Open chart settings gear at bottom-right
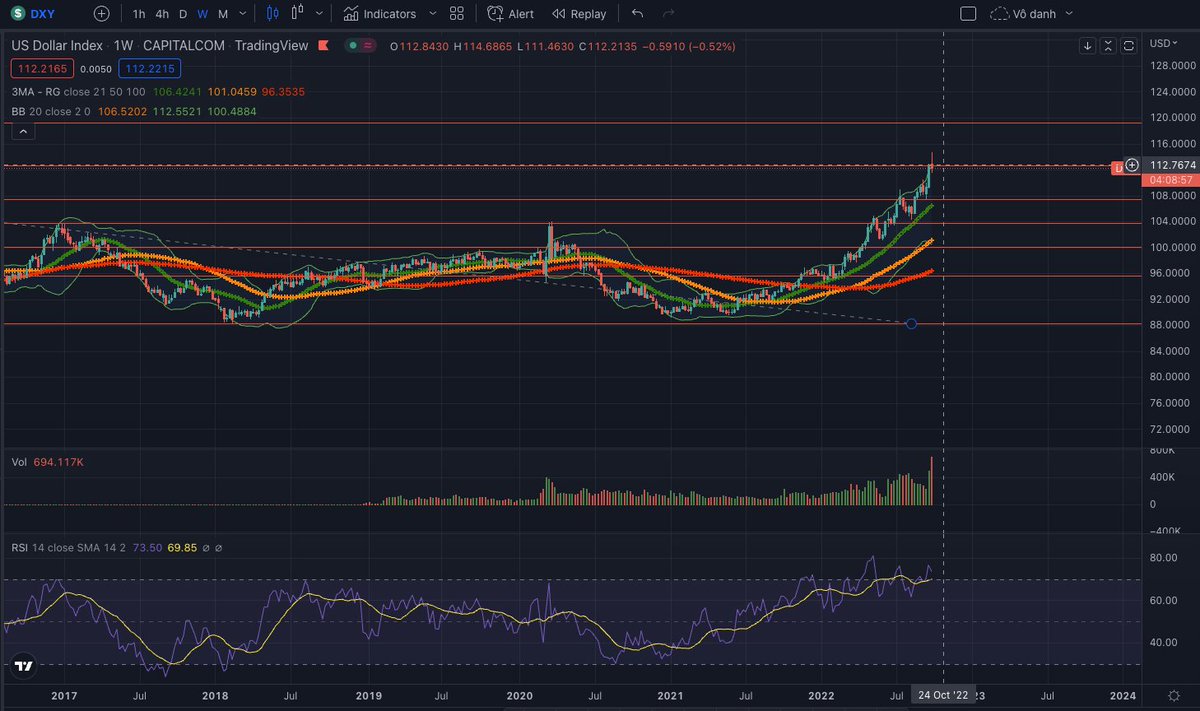 coord(1172,694)
